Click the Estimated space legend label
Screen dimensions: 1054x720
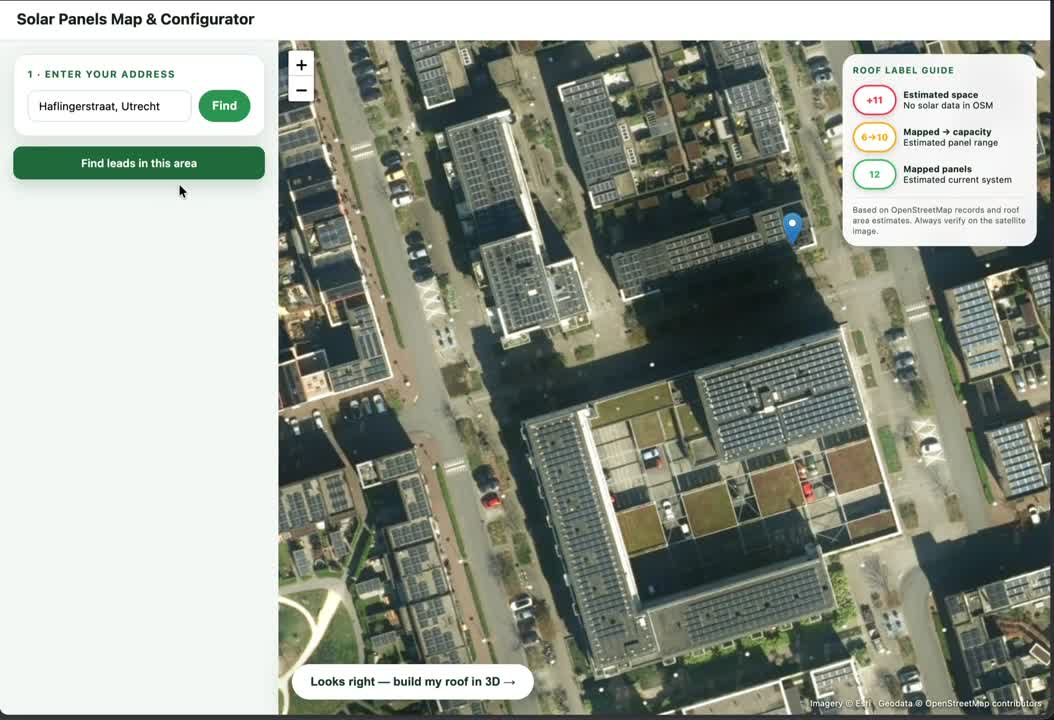(x=940, y=95)
